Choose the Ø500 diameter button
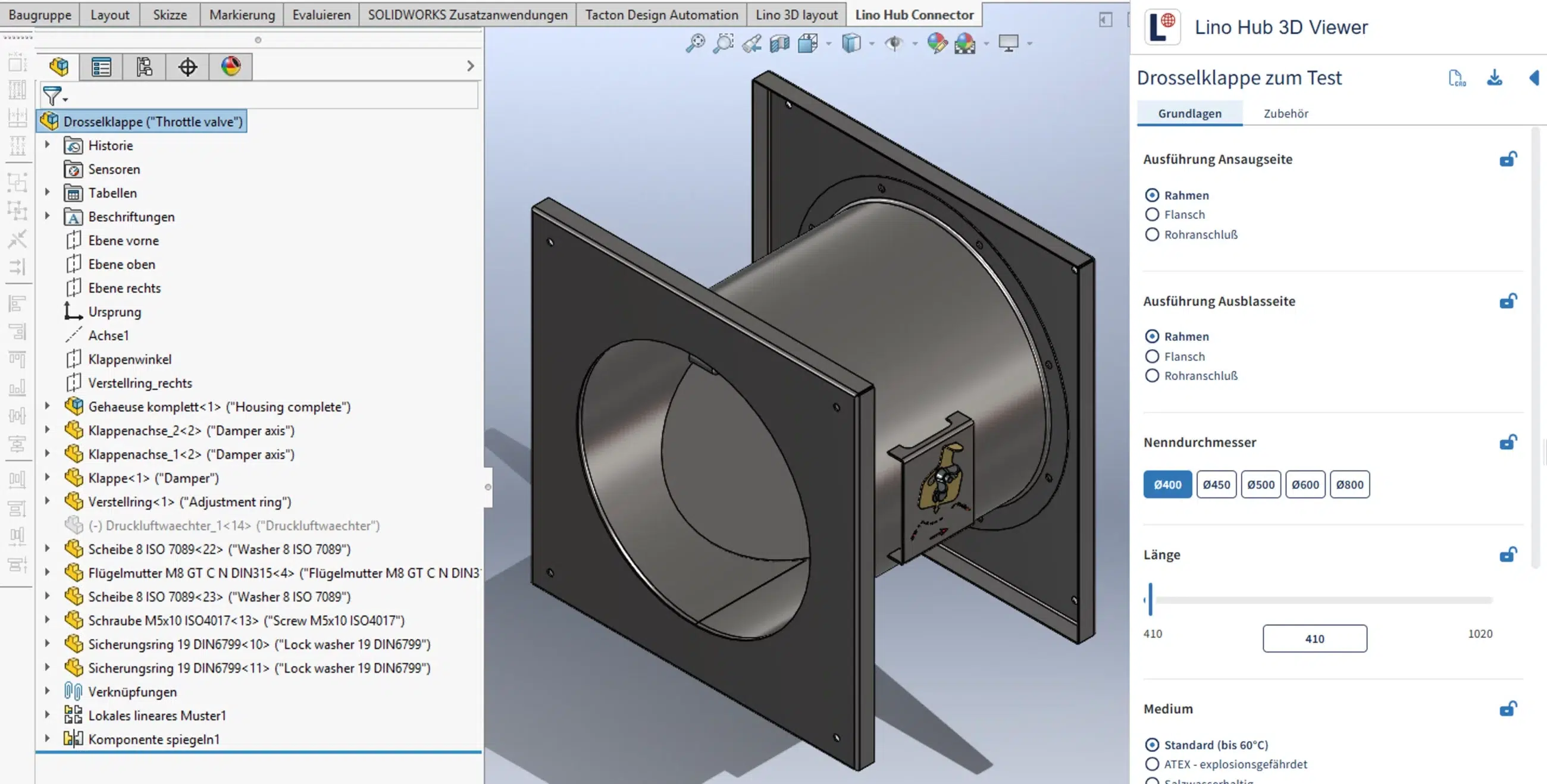This screenshot has width=1547, height=784. (x=1261, y=484)
